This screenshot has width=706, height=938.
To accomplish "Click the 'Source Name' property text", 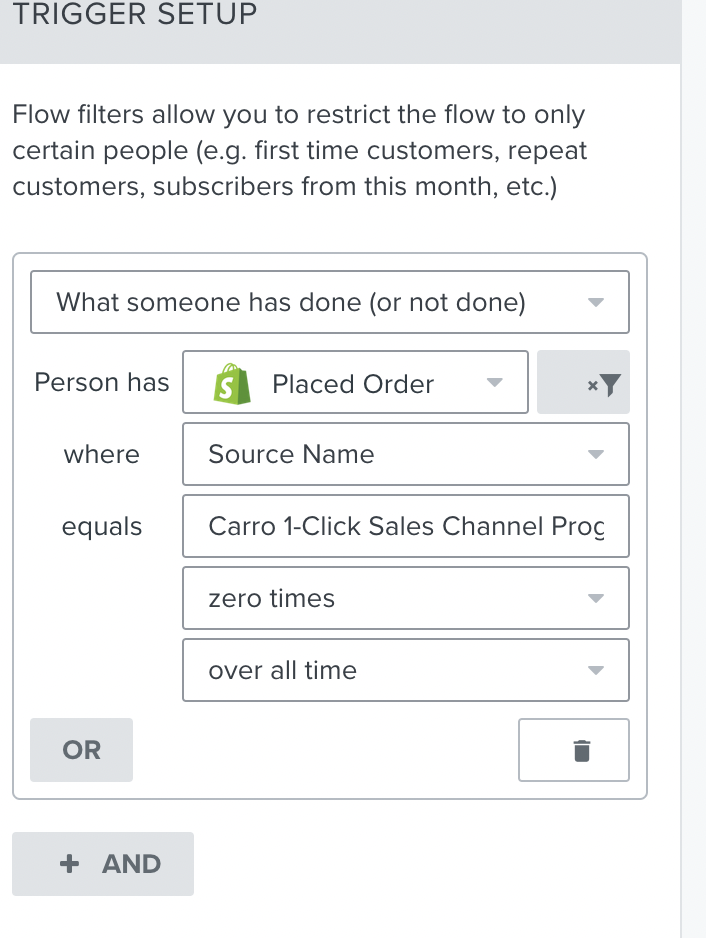I will click(291, 455).
